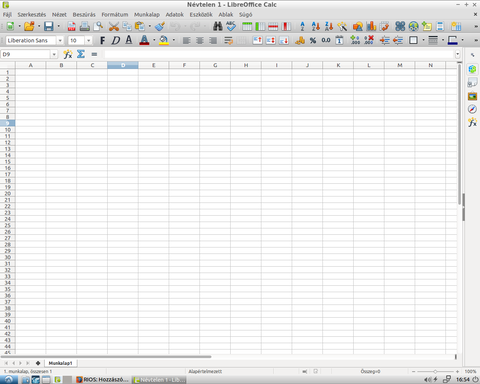Click the Paste clipboard icon
This screenshot has height=384, width=480.
click(x=140, y=26)
